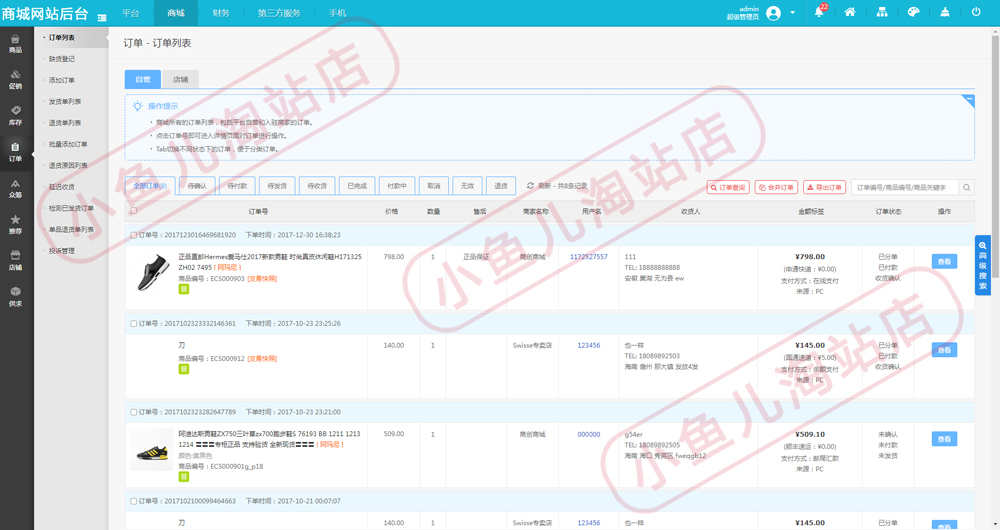Check the order 2017102323332146361 checkbox
Image resolution: width=1000 pixels, height=530 pixels.
pyautogui.click(x=133, y=323)
